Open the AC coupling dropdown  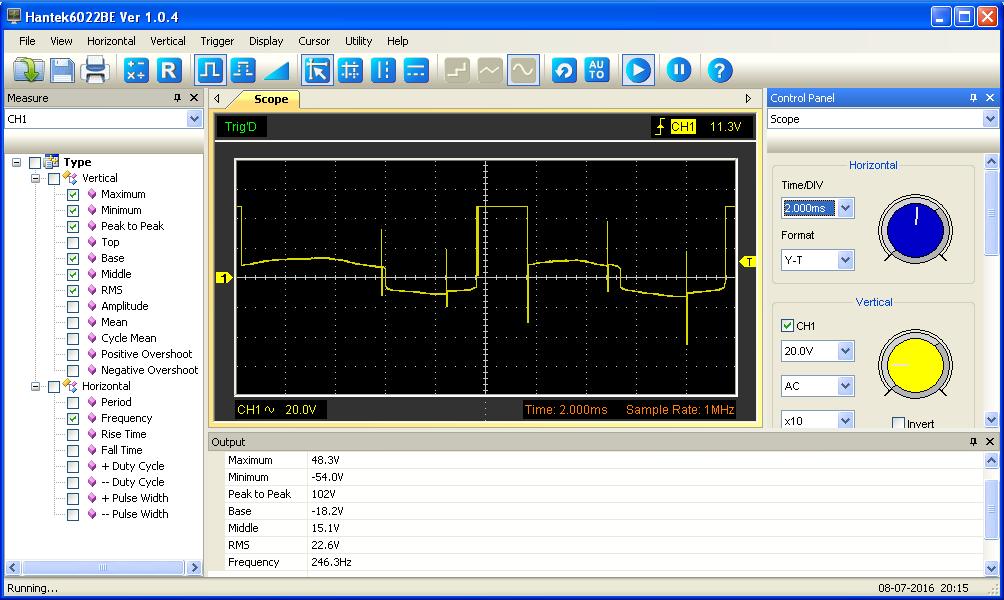[x=845, y=386]
